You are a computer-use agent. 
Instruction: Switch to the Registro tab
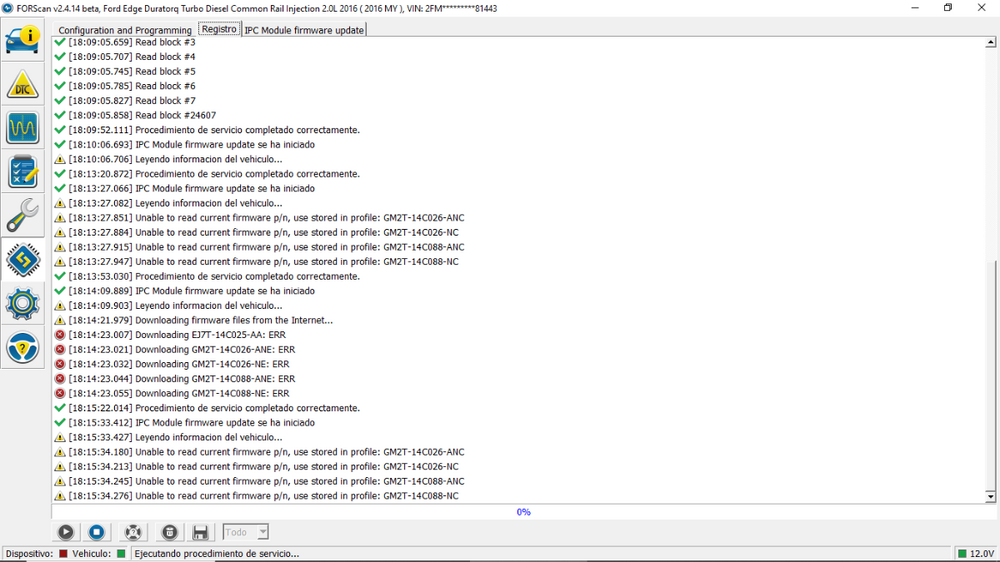pos(219,29)
